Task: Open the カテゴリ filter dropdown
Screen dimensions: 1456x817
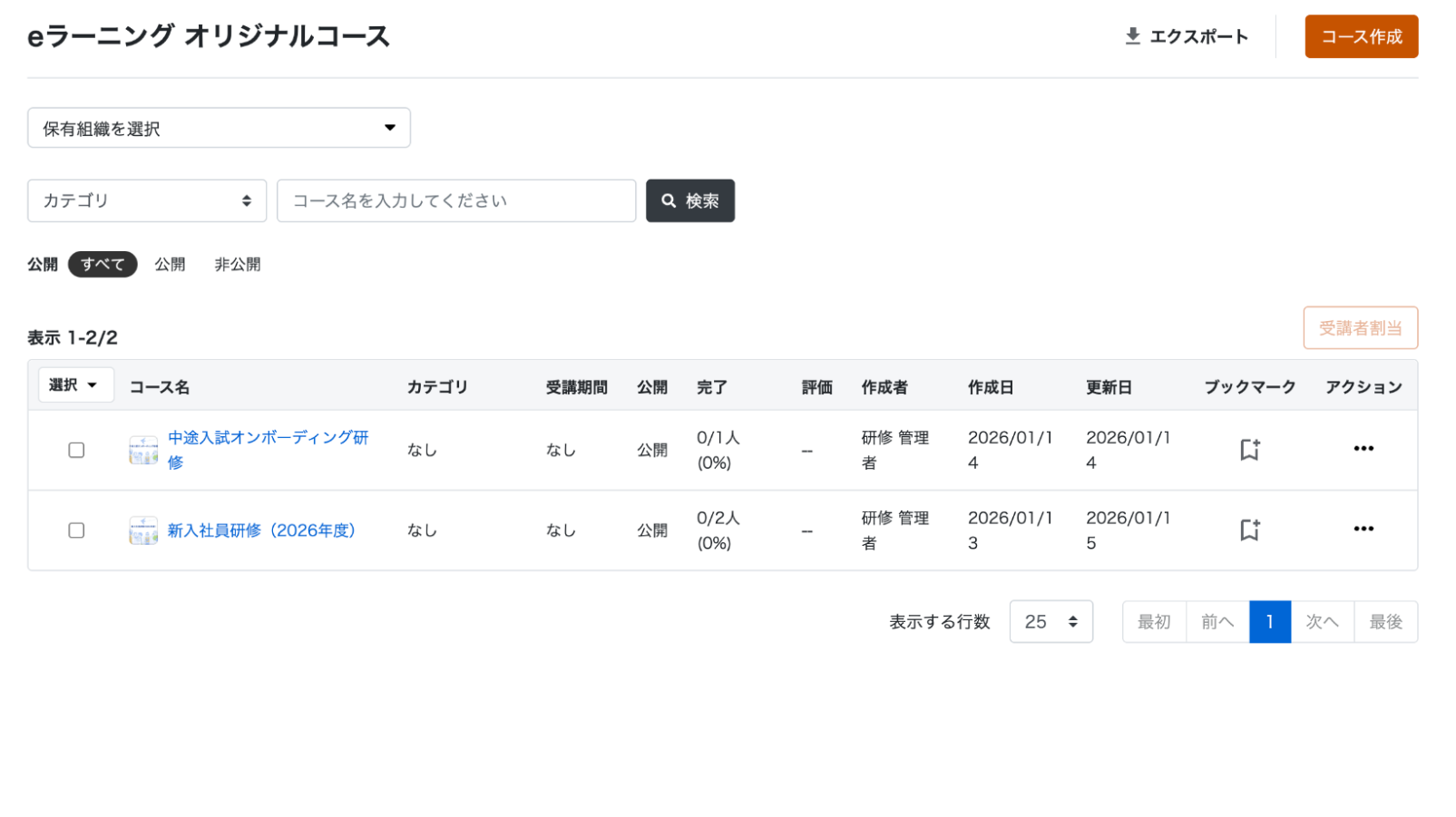Action: click(x=147, y=200)
